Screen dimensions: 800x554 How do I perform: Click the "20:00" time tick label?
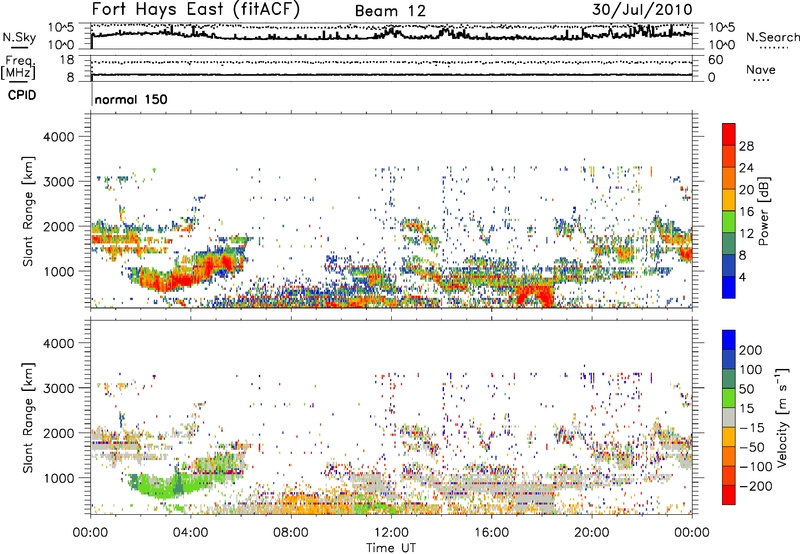coord(591,533)
